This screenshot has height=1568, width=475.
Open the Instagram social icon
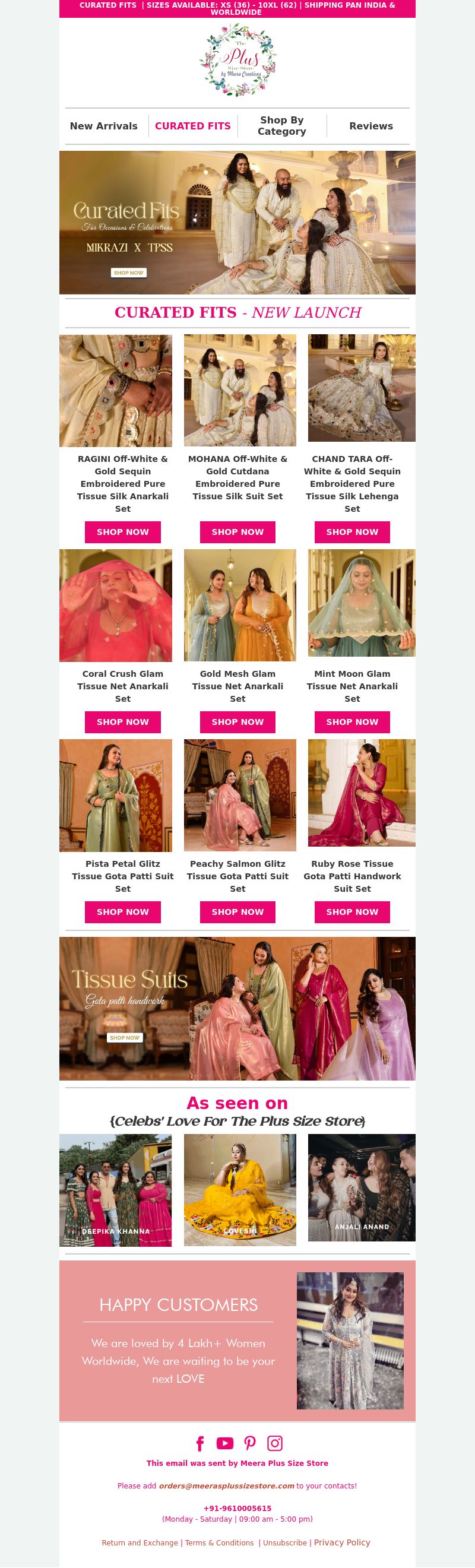click(275, 1443)
